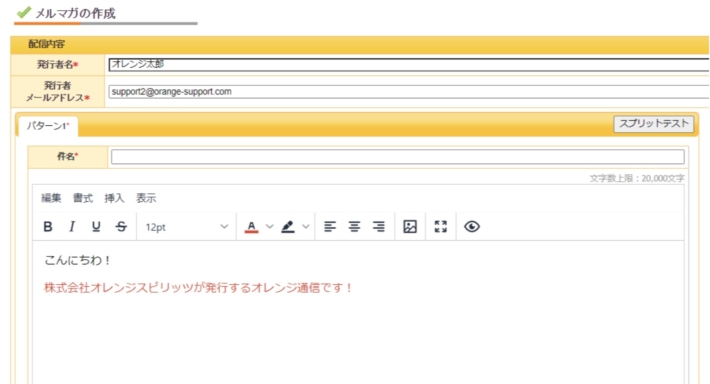Click the 配信内容 section header
The height and width of the screenshot is (384, 710).
coord(47,44)
